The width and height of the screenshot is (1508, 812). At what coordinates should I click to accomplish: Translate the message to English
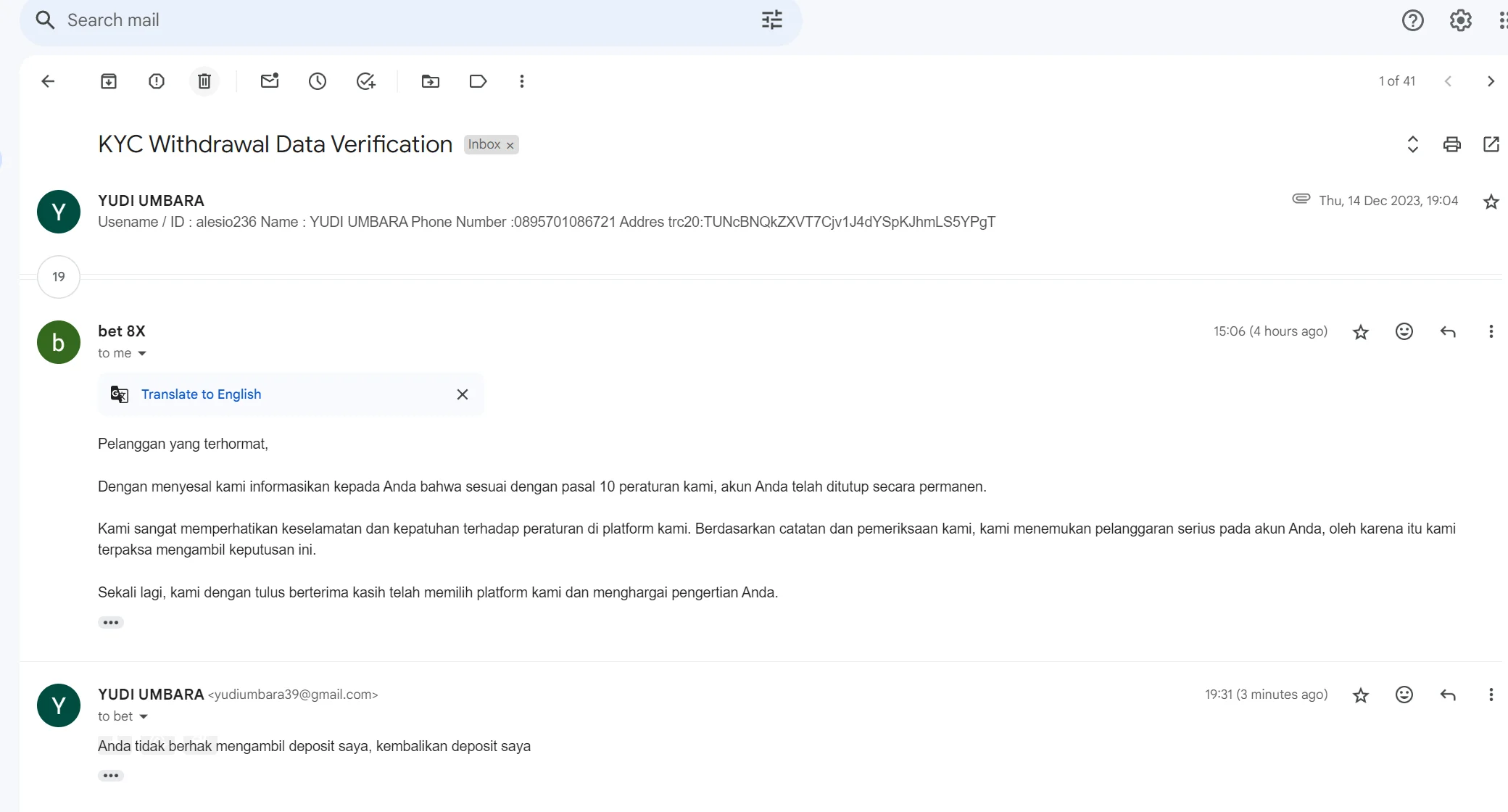(x=201, y=394)
